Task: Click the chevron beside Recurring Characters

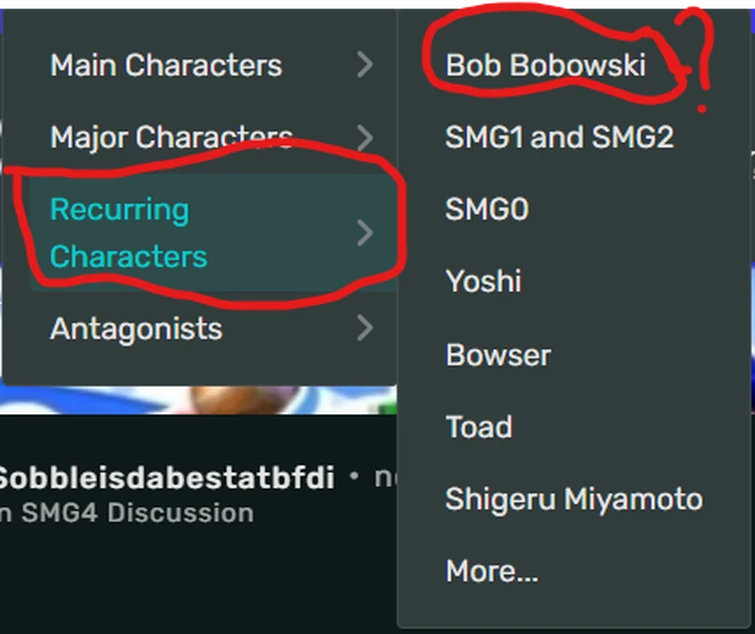Action: [365, 233]
